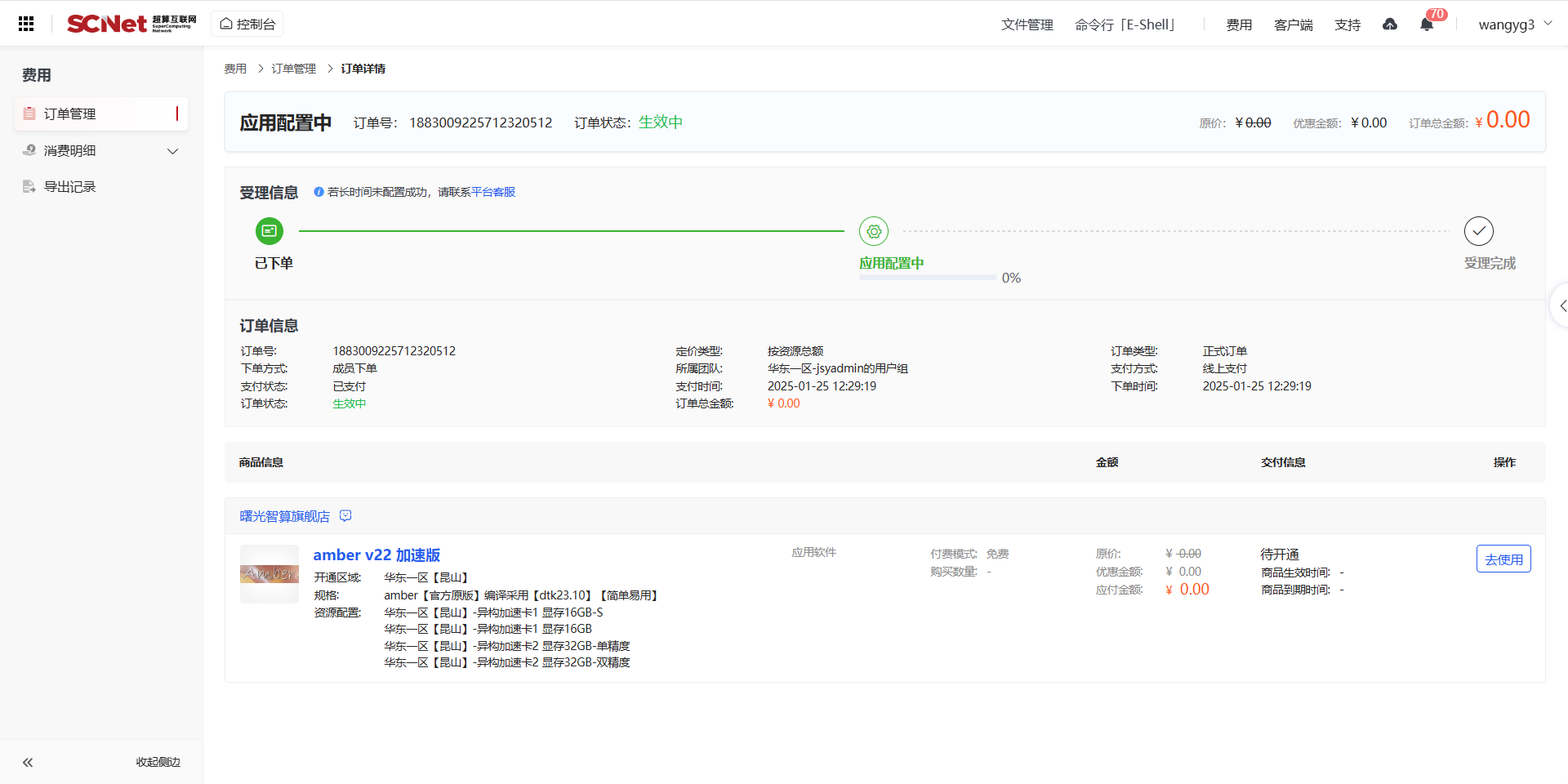Viewport: 1568px width, 784px height.
Task: Click the SCNet logo
Action: 131,24
